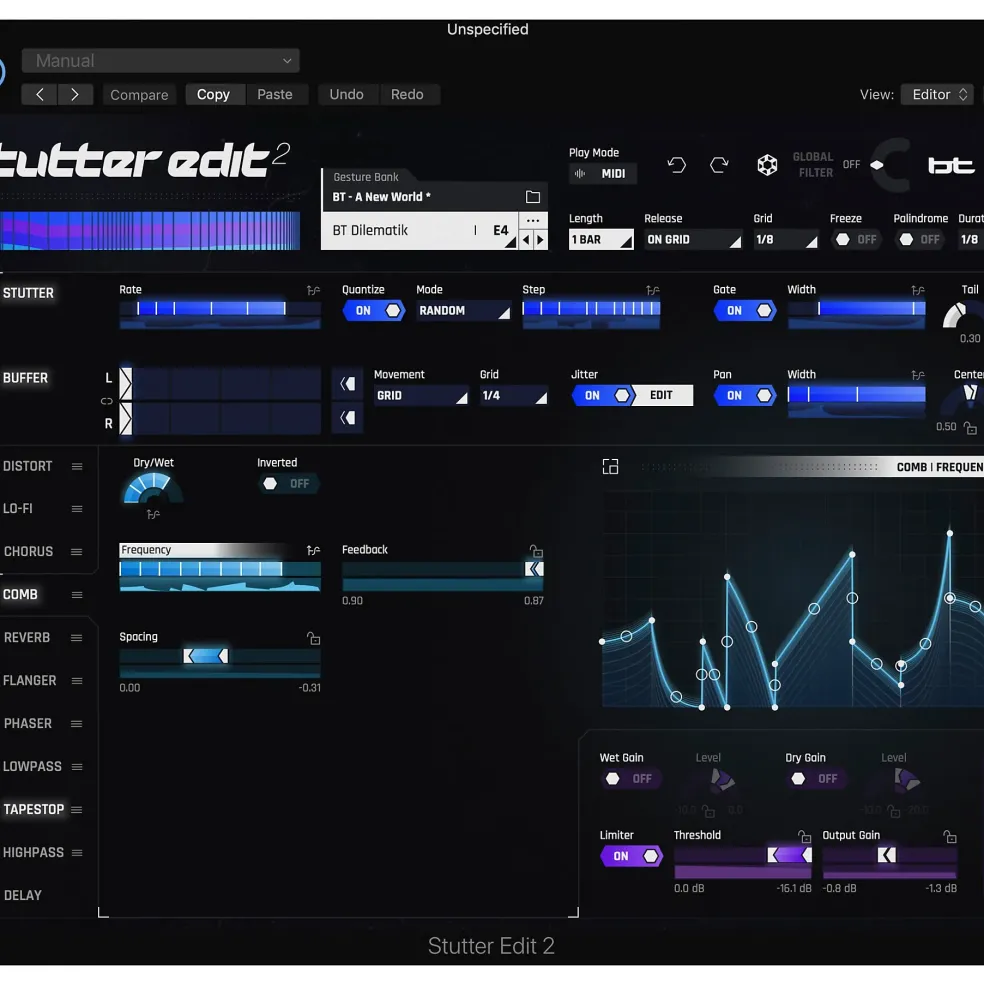Open the Buffer Movement GRID dropdown
This screenshot has width=984, height=985.
[x=421, y=396]
